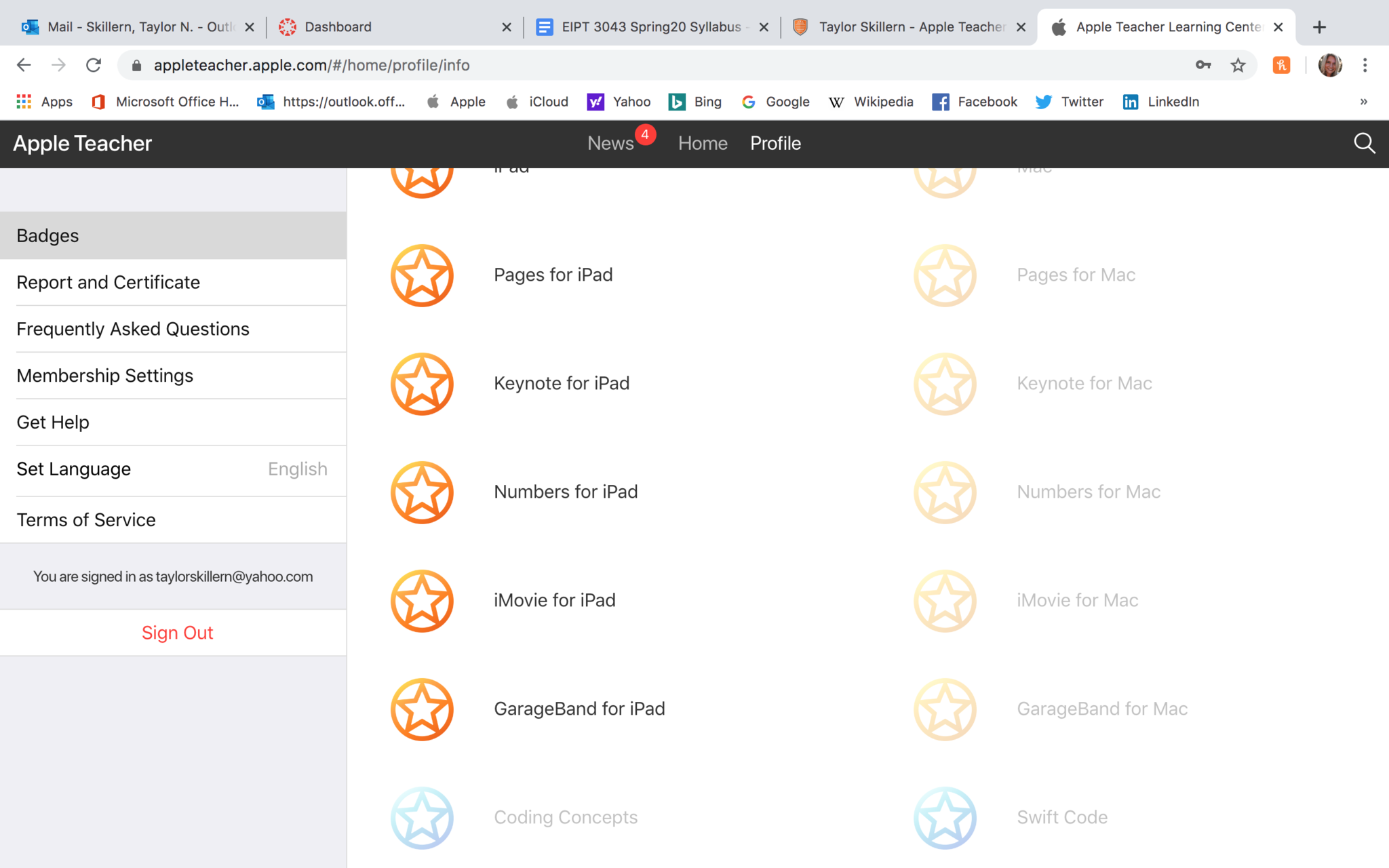Click the Keynote for iPad badge icon
This screenshot has width=1389, height=868.
pos(422,384)
